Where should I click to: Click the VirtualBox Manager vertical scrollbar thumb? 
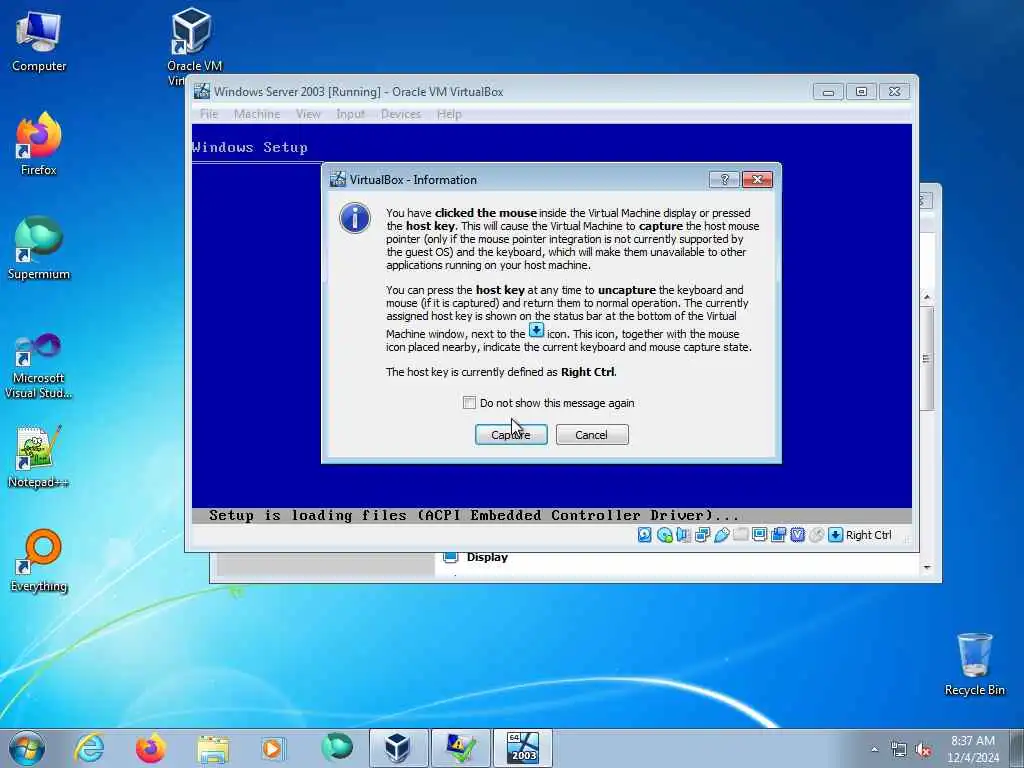tap(927, 358)
